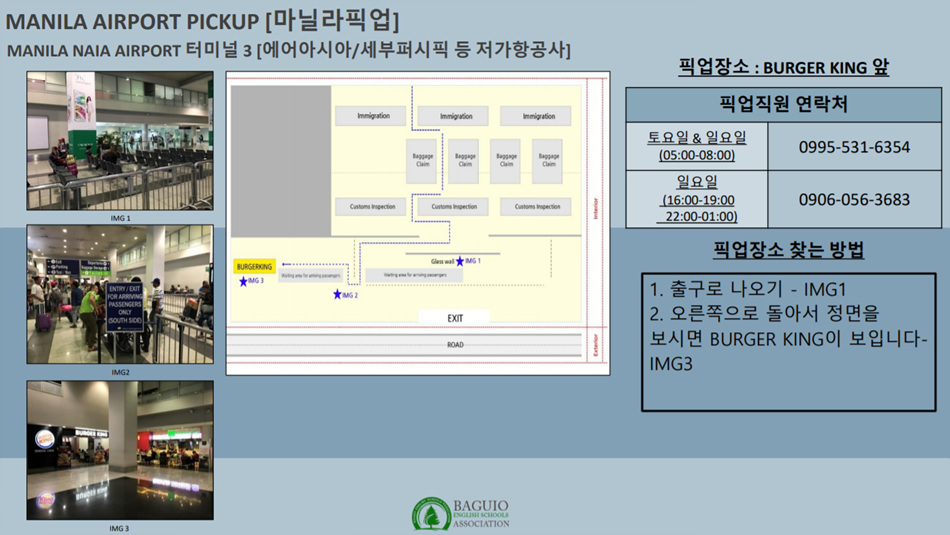
Task: Click the yellow BURGERKING label on the map
Action: point(254,267)
